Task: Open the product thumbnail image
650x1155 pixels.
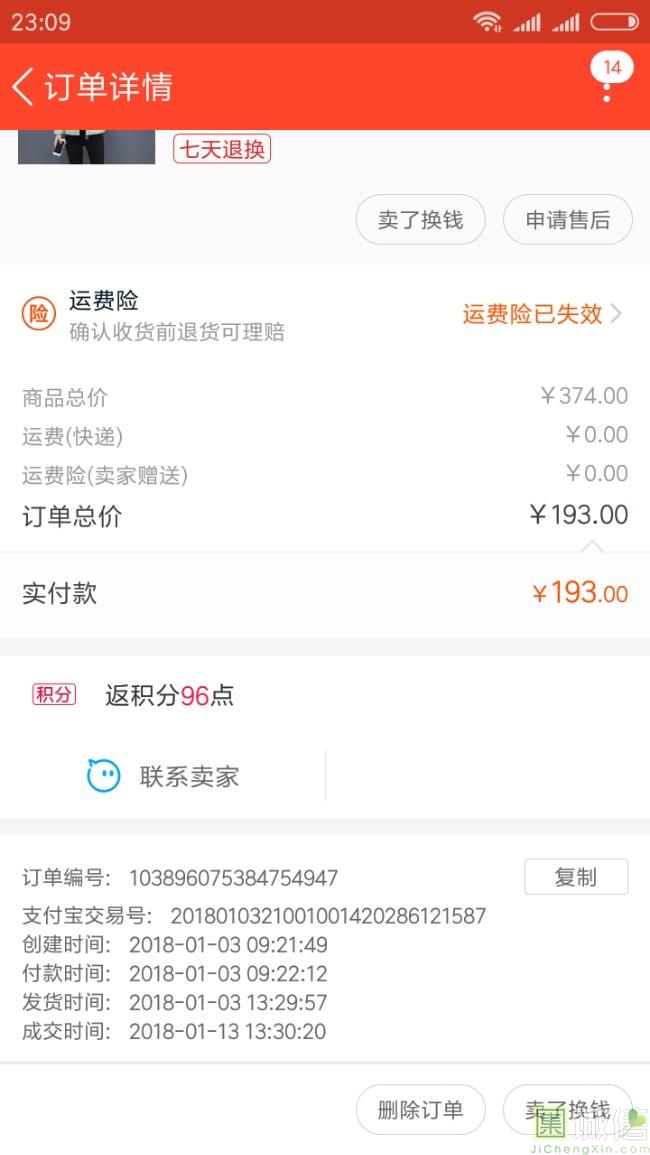Action: click(x=87, y=147)
